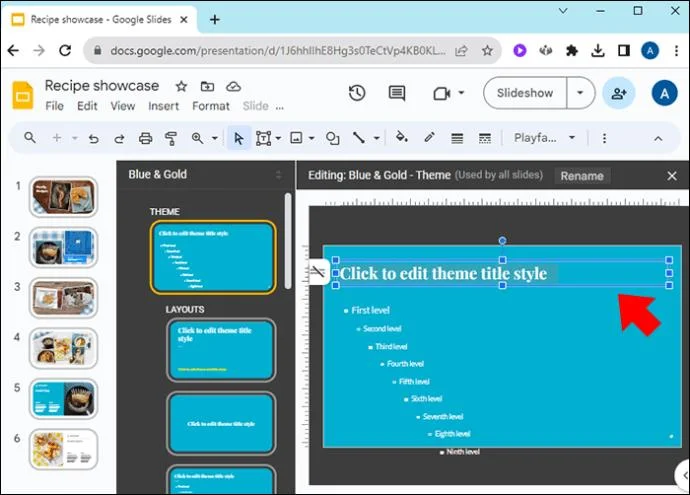
Task: Toggle the browser side panel icon
Action: pyautogui.click(x=624, y=51)
